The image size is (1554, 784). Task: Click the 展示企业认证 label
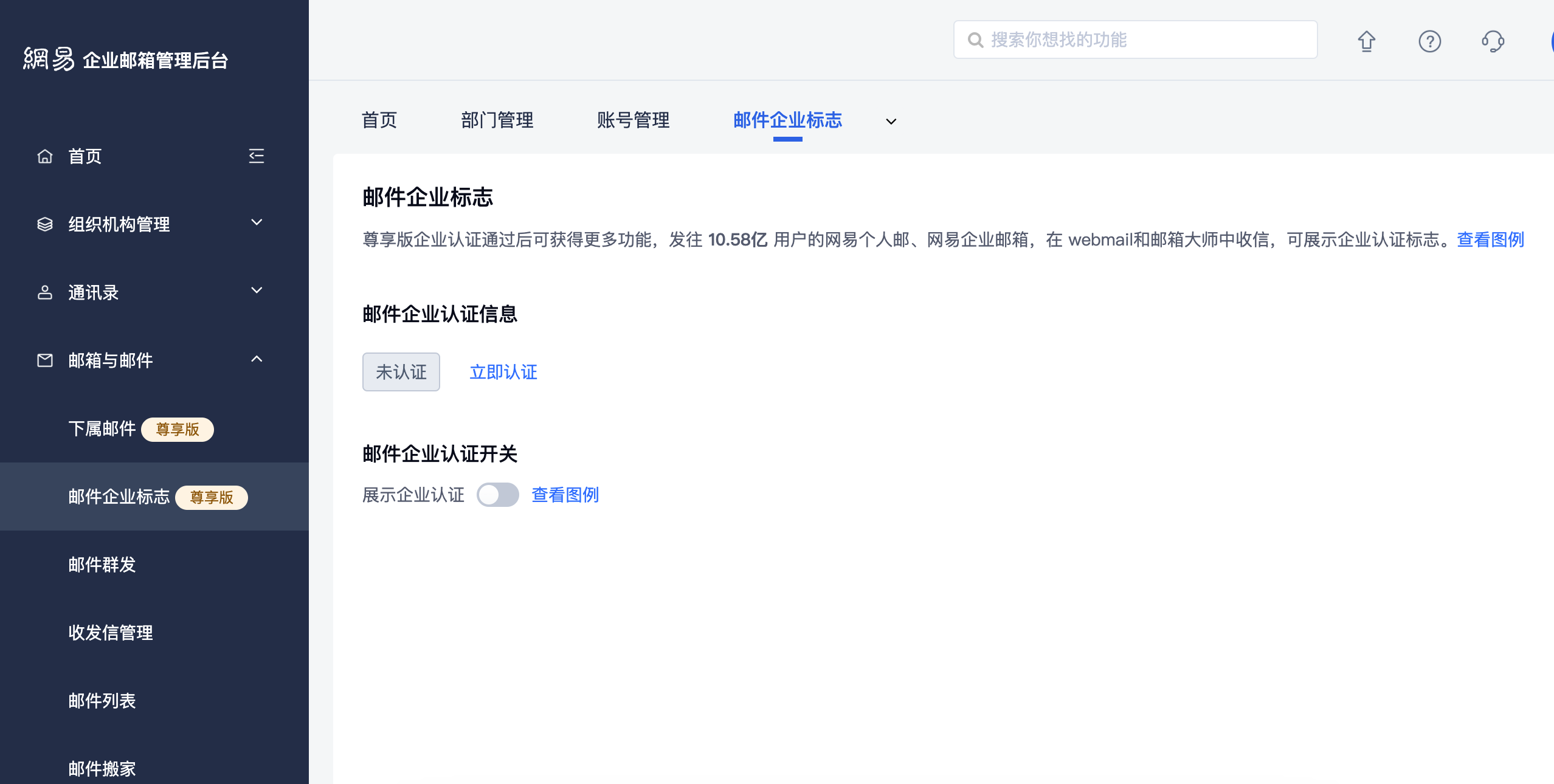413,495
